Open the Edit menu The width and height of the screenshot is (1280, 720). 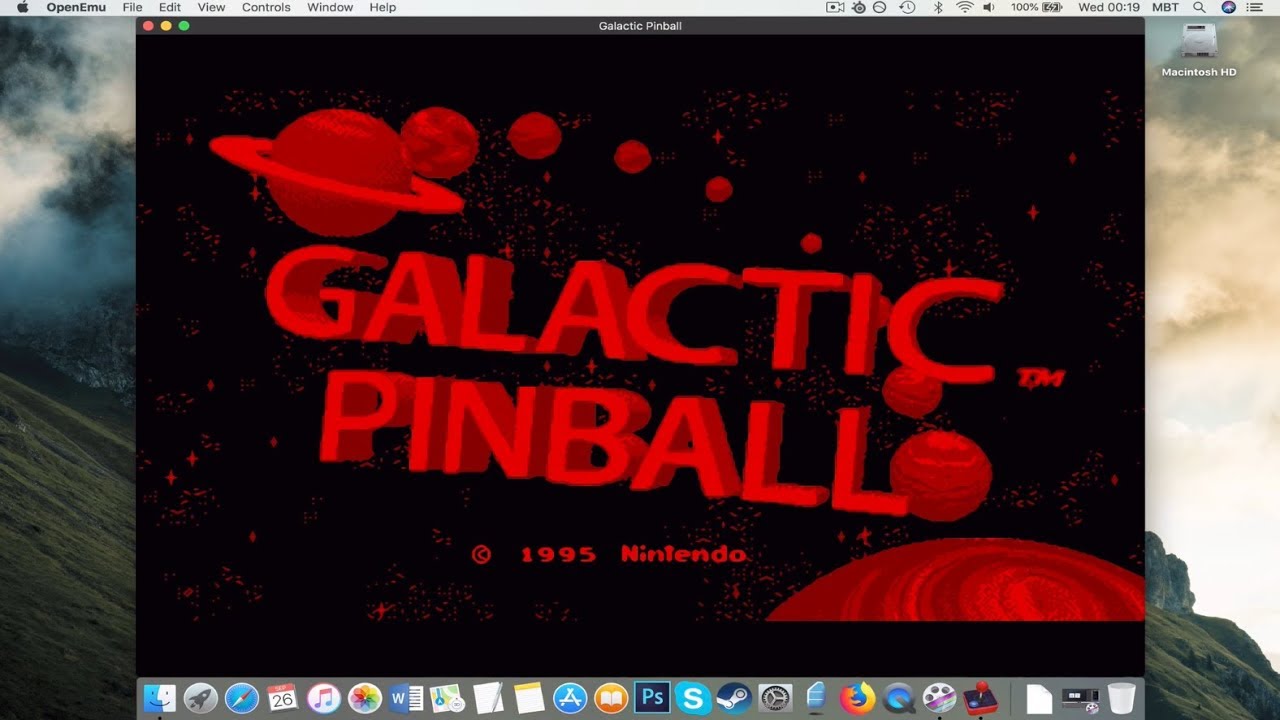coord(170,7)
